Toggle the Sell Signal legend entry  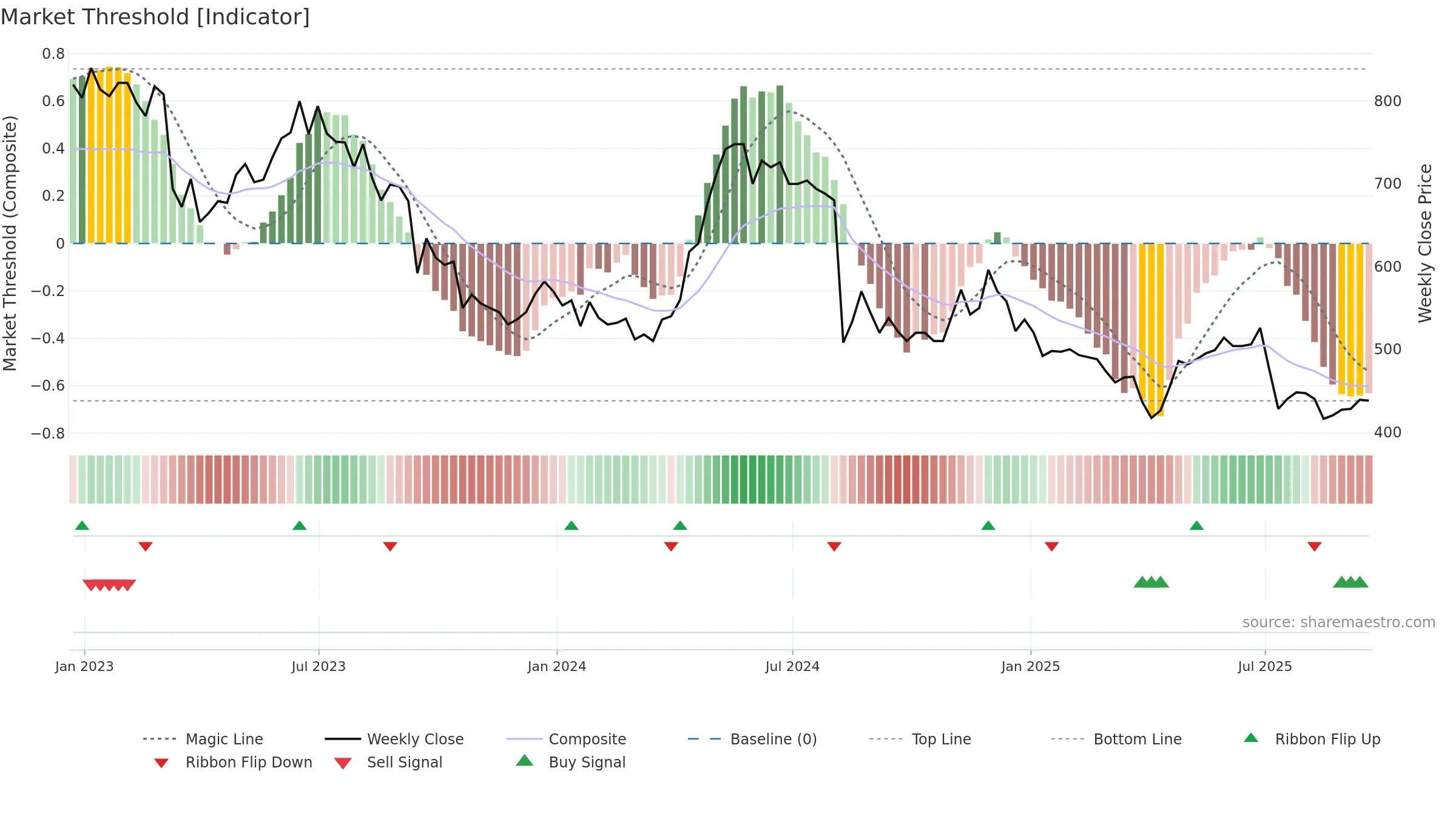click(x=388, y=762)
